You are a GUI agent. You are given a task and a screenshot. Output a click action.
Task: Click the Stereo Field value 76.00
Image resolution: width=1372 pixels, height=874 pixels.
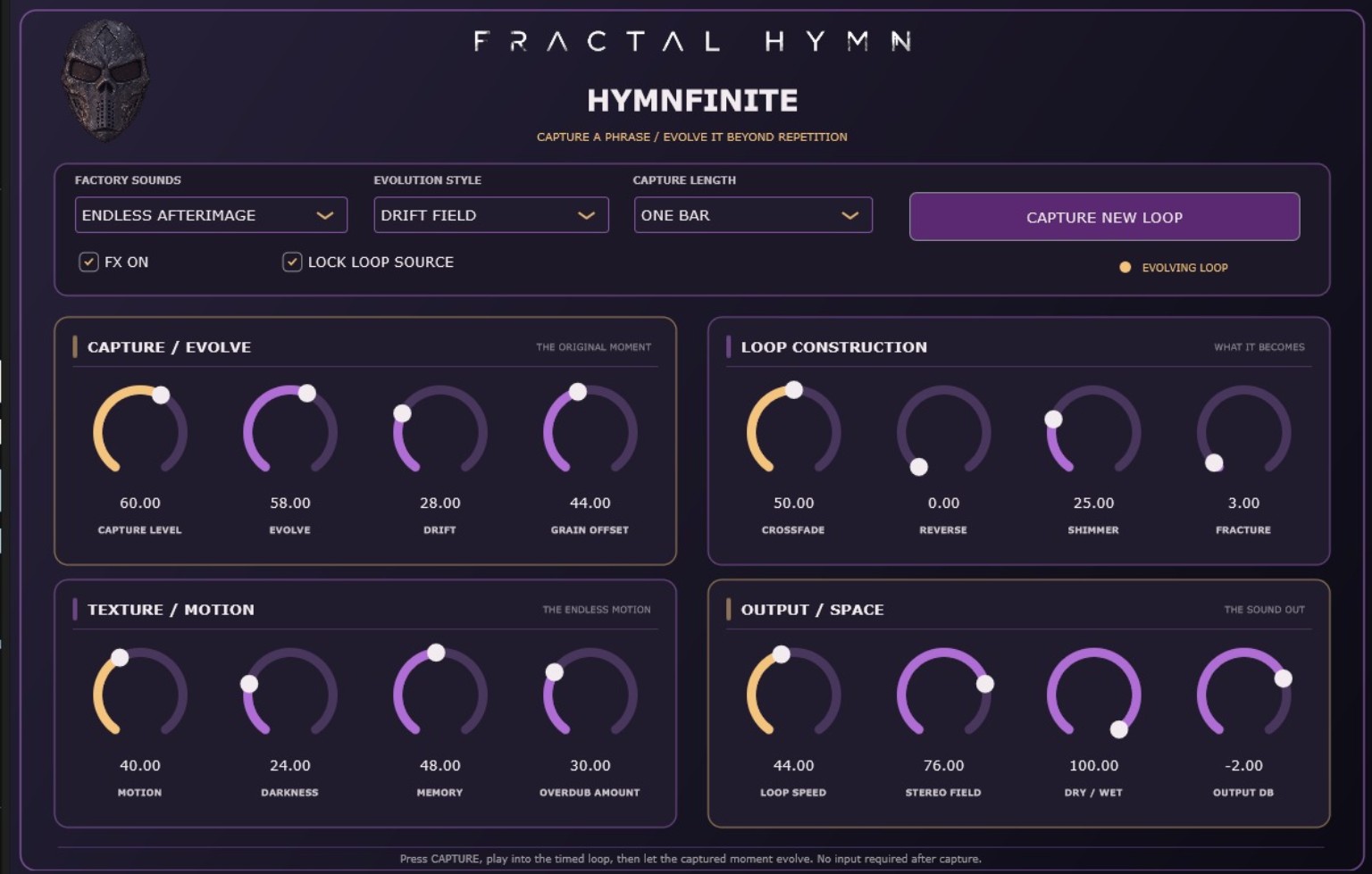[944, 766]
